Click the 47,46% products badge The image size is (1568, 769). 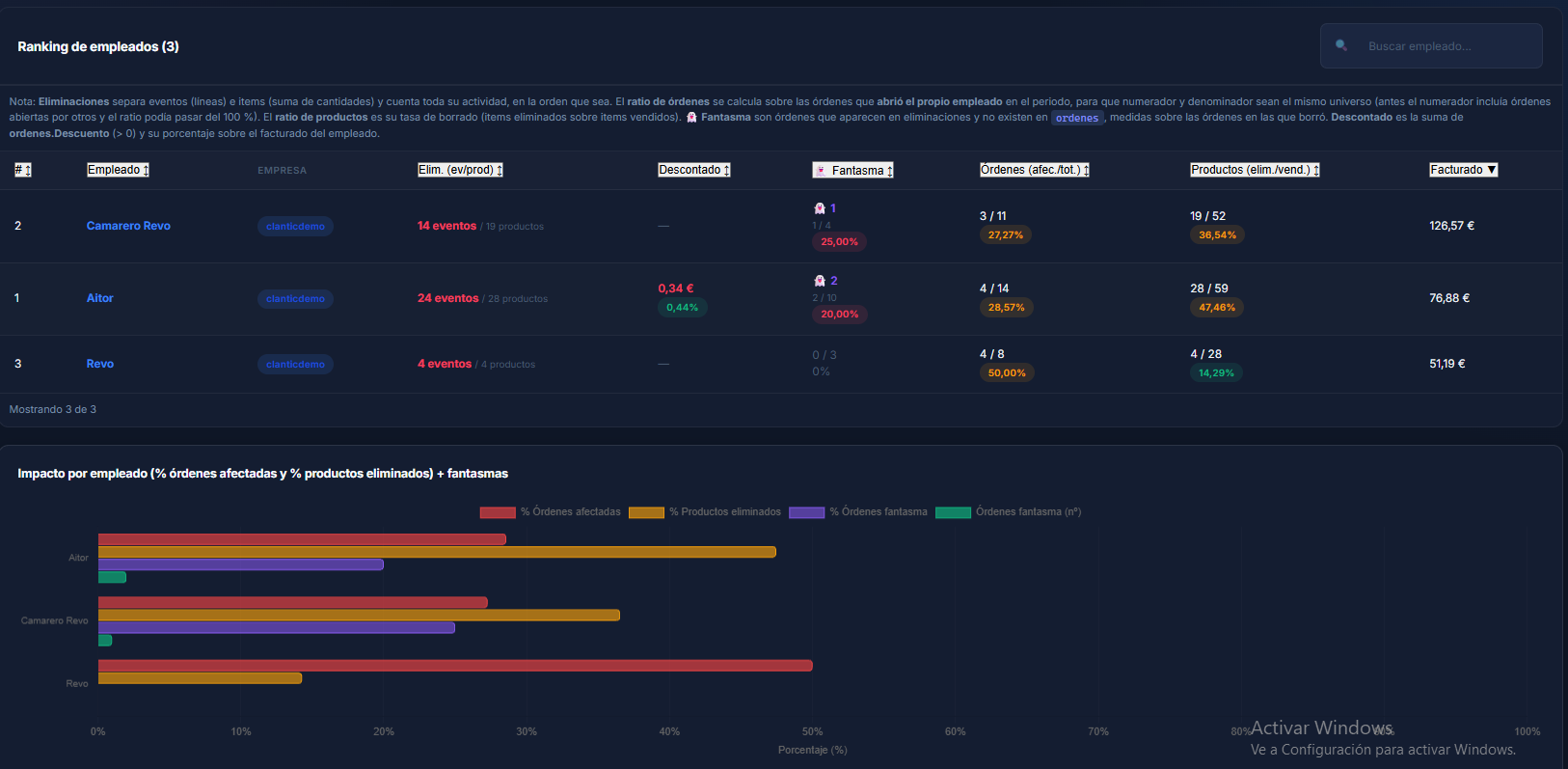(x=1217, y=308)
